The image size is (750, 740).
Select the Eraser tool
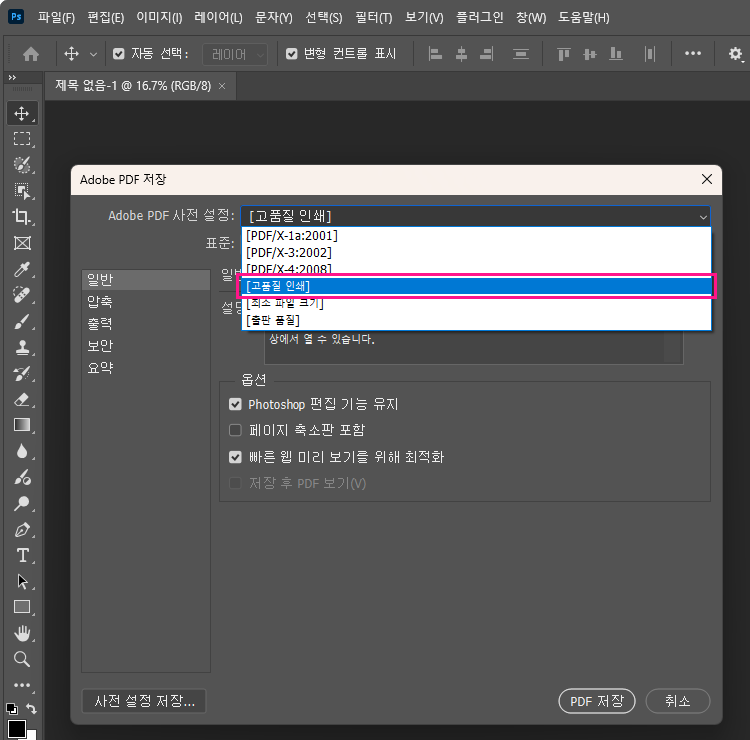[x=22, y=399]
